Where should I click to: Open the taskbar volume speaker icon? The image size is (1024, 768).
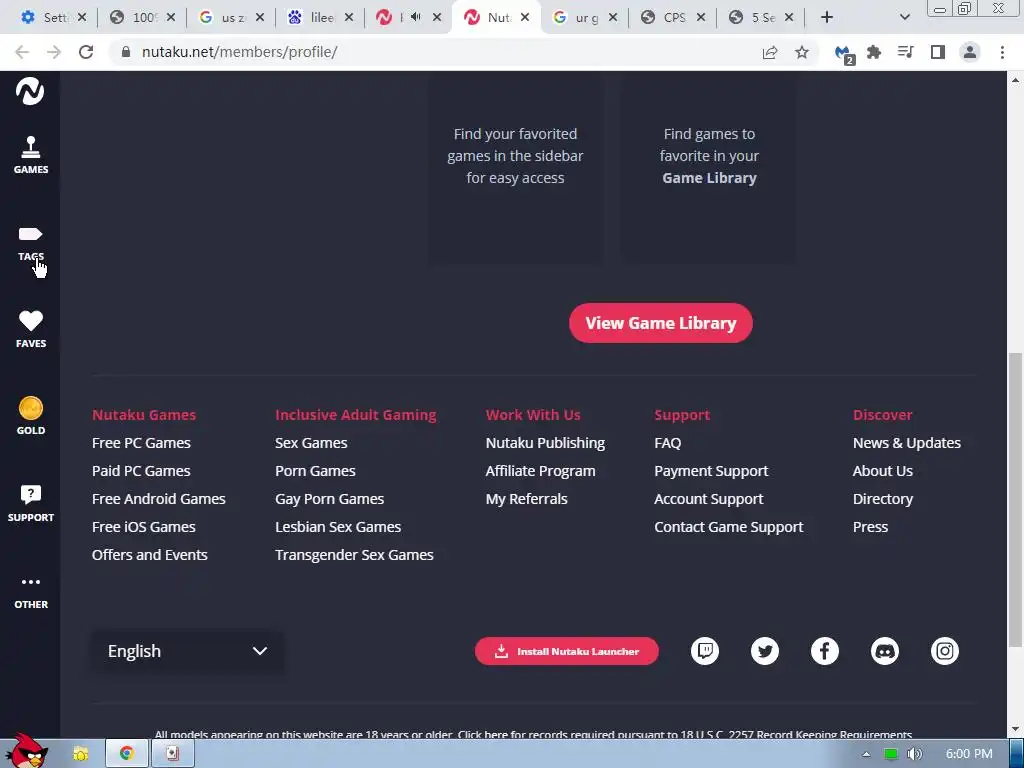tap(914, 754)
